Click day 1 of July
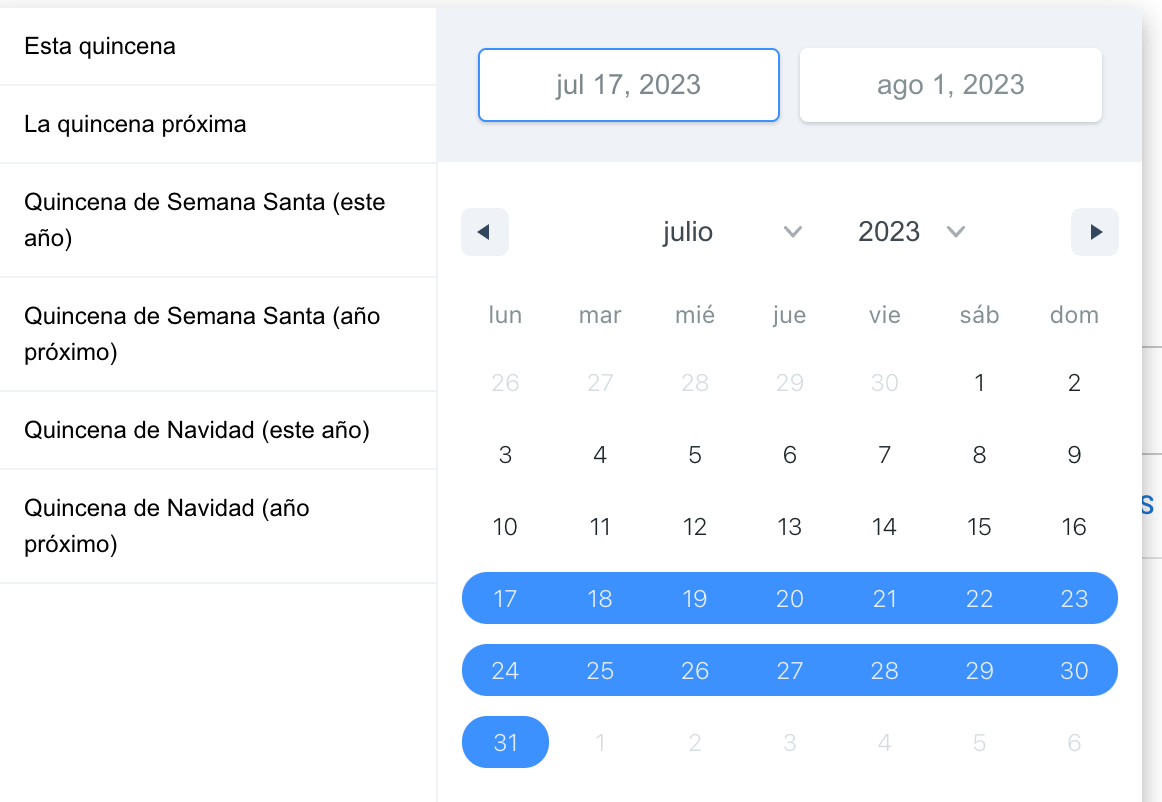 [979, 383]
